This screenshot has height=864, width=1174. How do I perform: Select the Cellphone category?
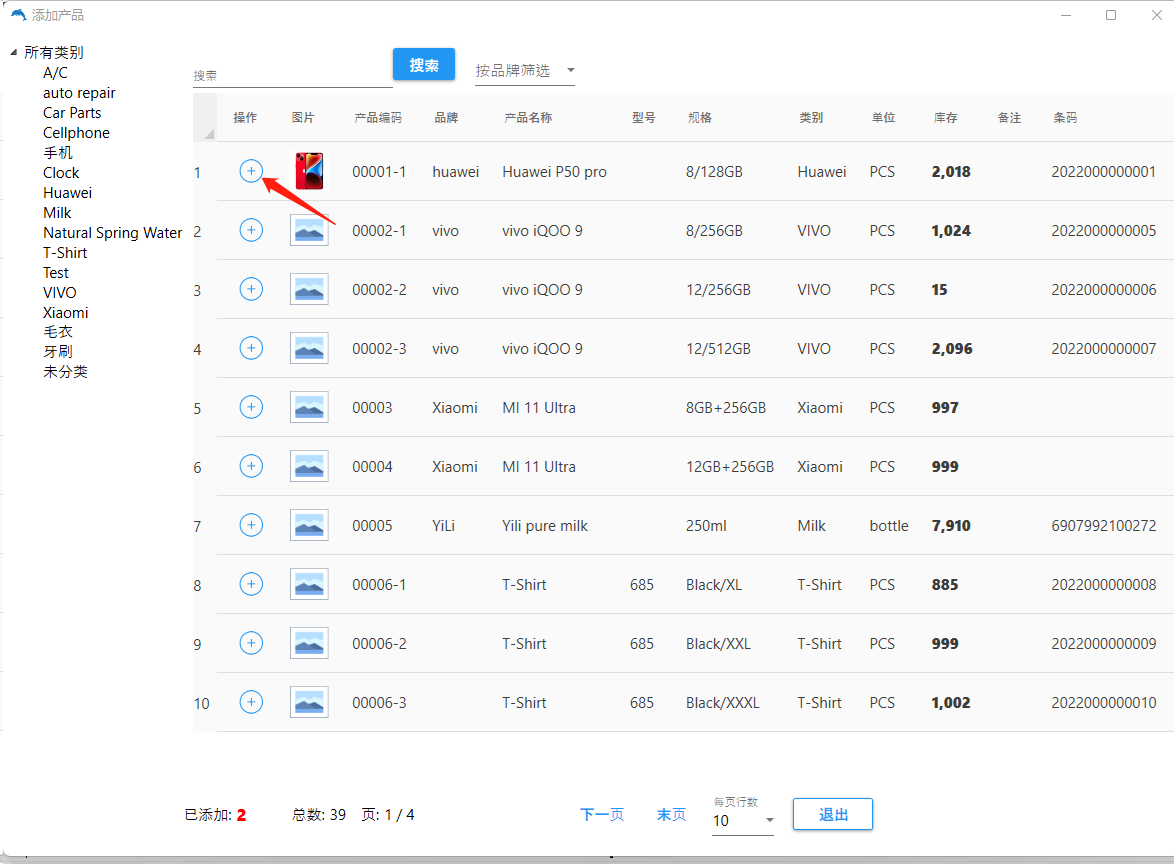76,133
